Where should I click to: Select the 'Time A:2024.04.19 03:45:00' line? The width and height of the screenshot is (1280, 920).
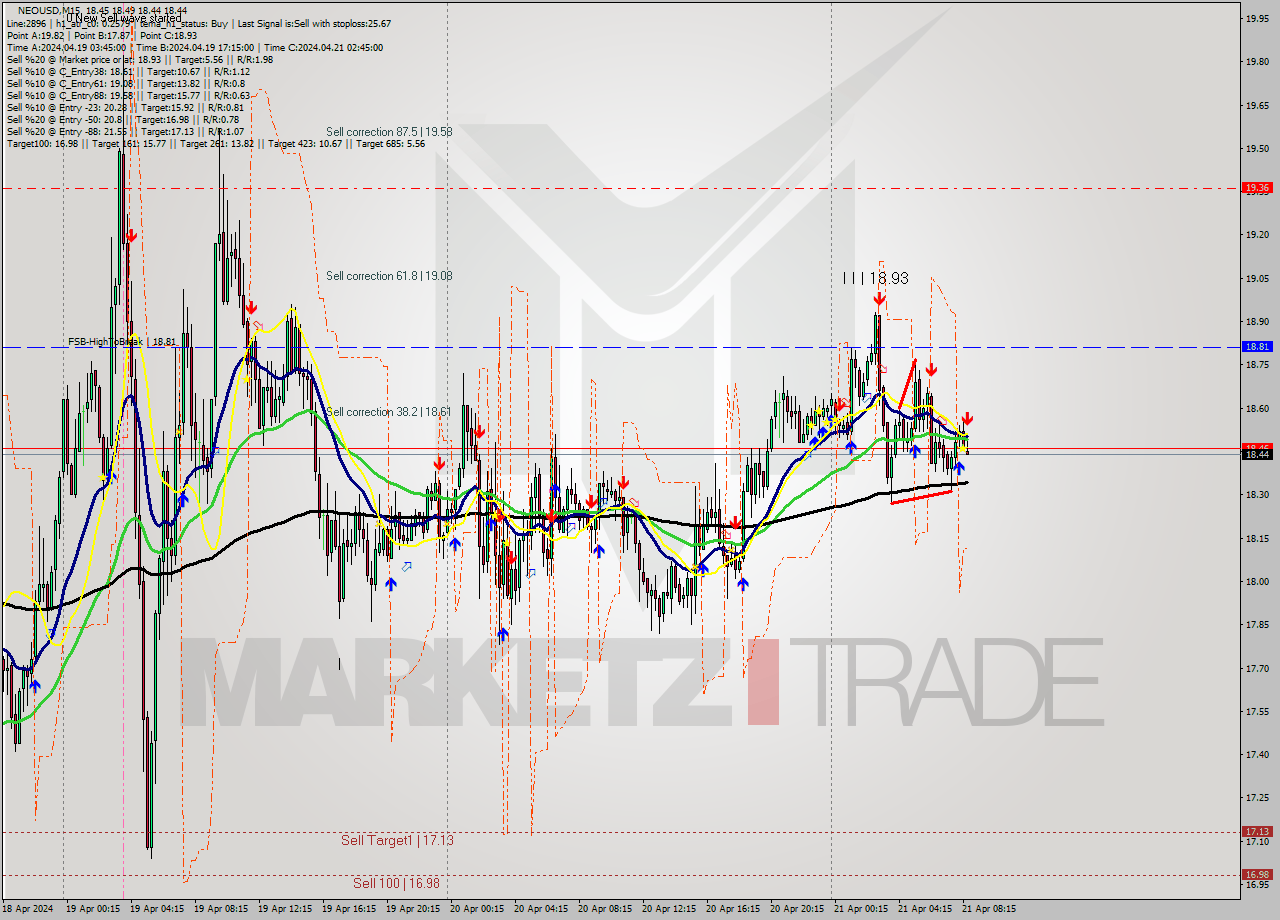pyautogui.click(x=66, y=47)
